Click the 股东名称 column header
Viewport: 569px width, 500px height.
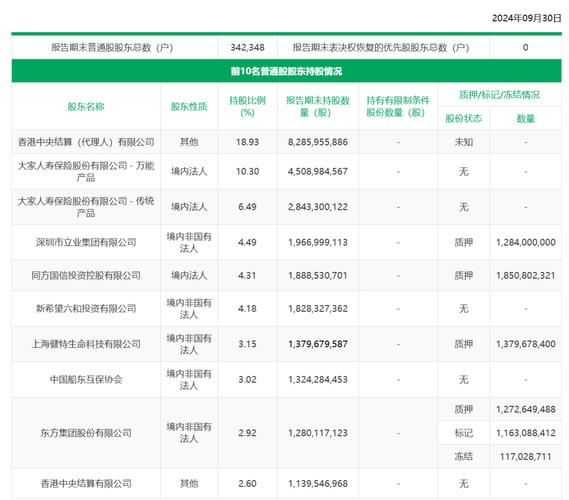point(86,107)
